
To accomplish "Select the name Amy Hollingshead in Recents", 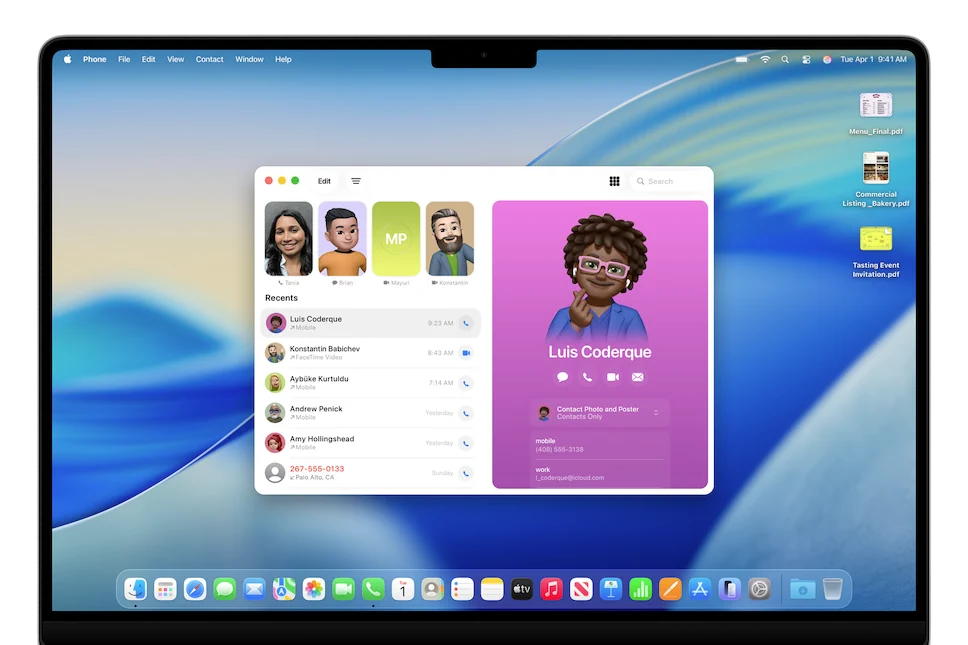I will 322,439.
